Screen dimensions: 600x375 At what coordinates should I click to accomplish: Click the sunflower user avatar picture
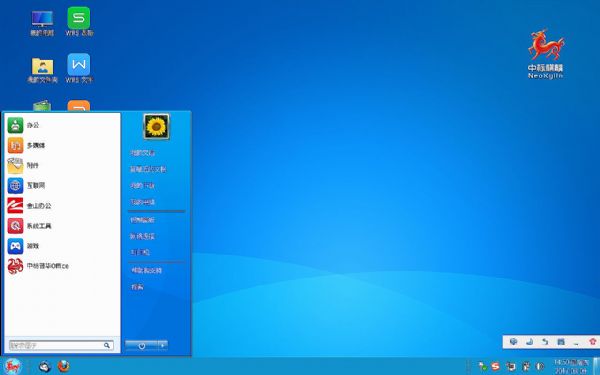tap(157, 127)
